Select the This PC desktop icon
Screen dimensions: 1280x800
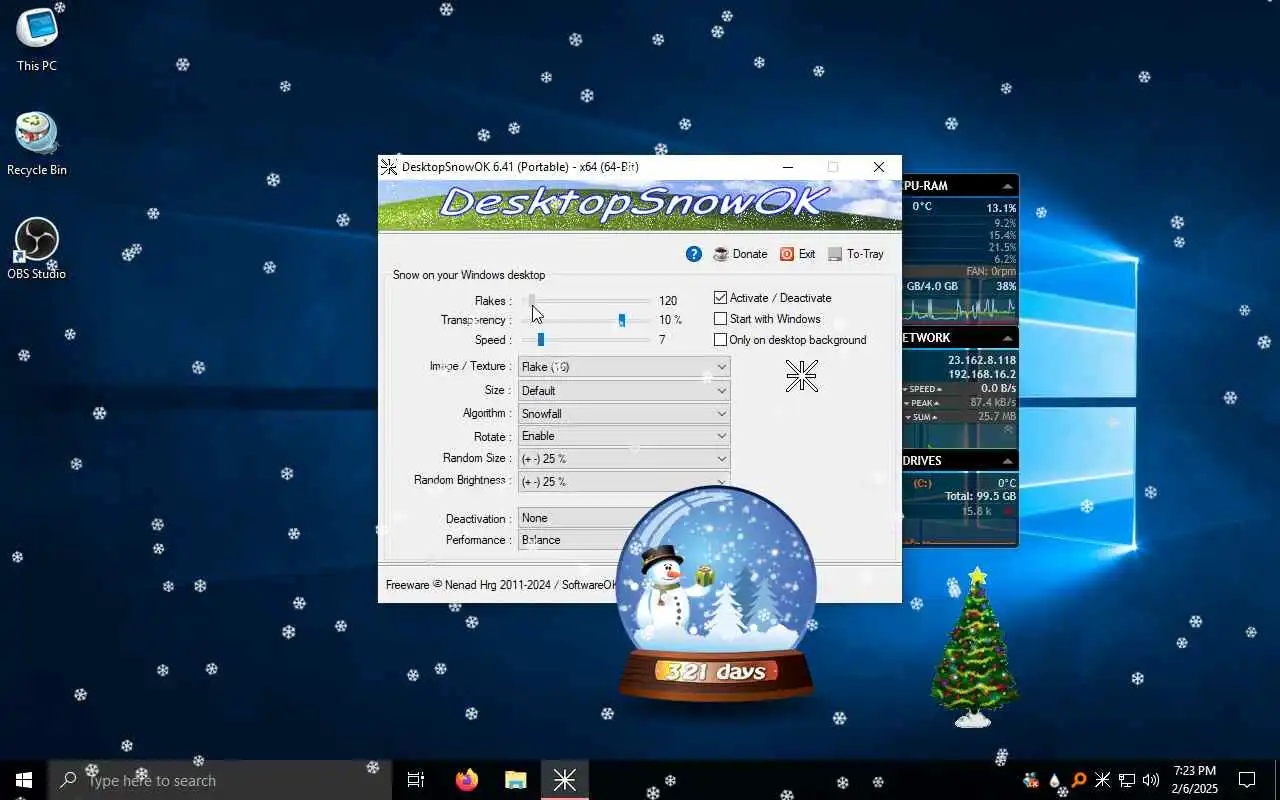pos(37,40)
